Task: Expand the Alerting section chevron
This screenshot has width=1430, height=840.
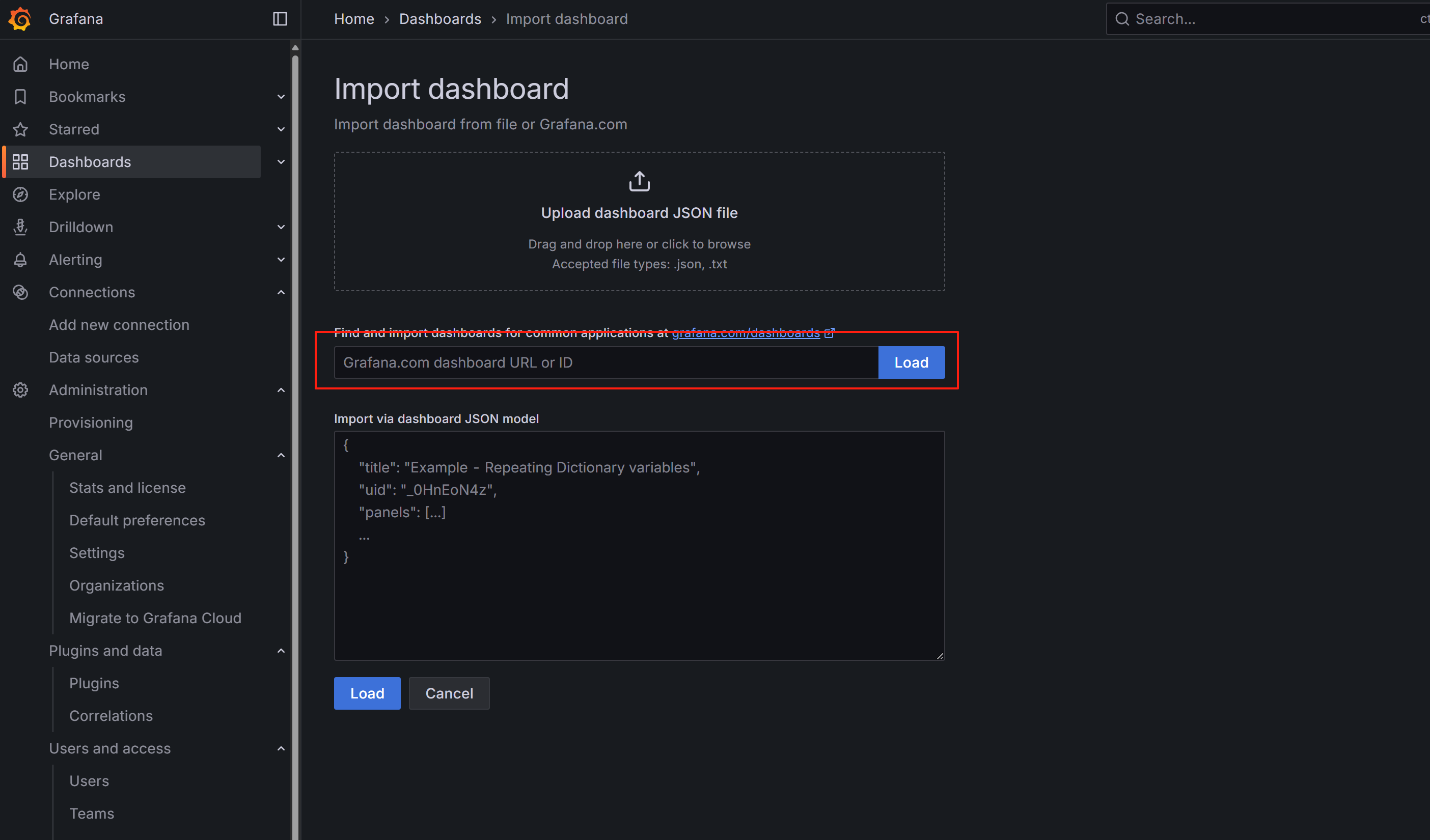Action: [x=281, y=260]
